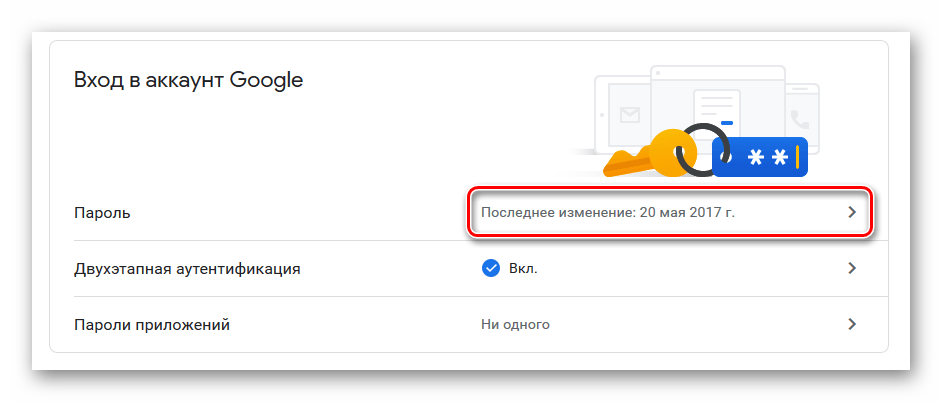
Task: Click "Последнее изменение: 20 мая 2017 г." text
Action: [x=615, y=213]
